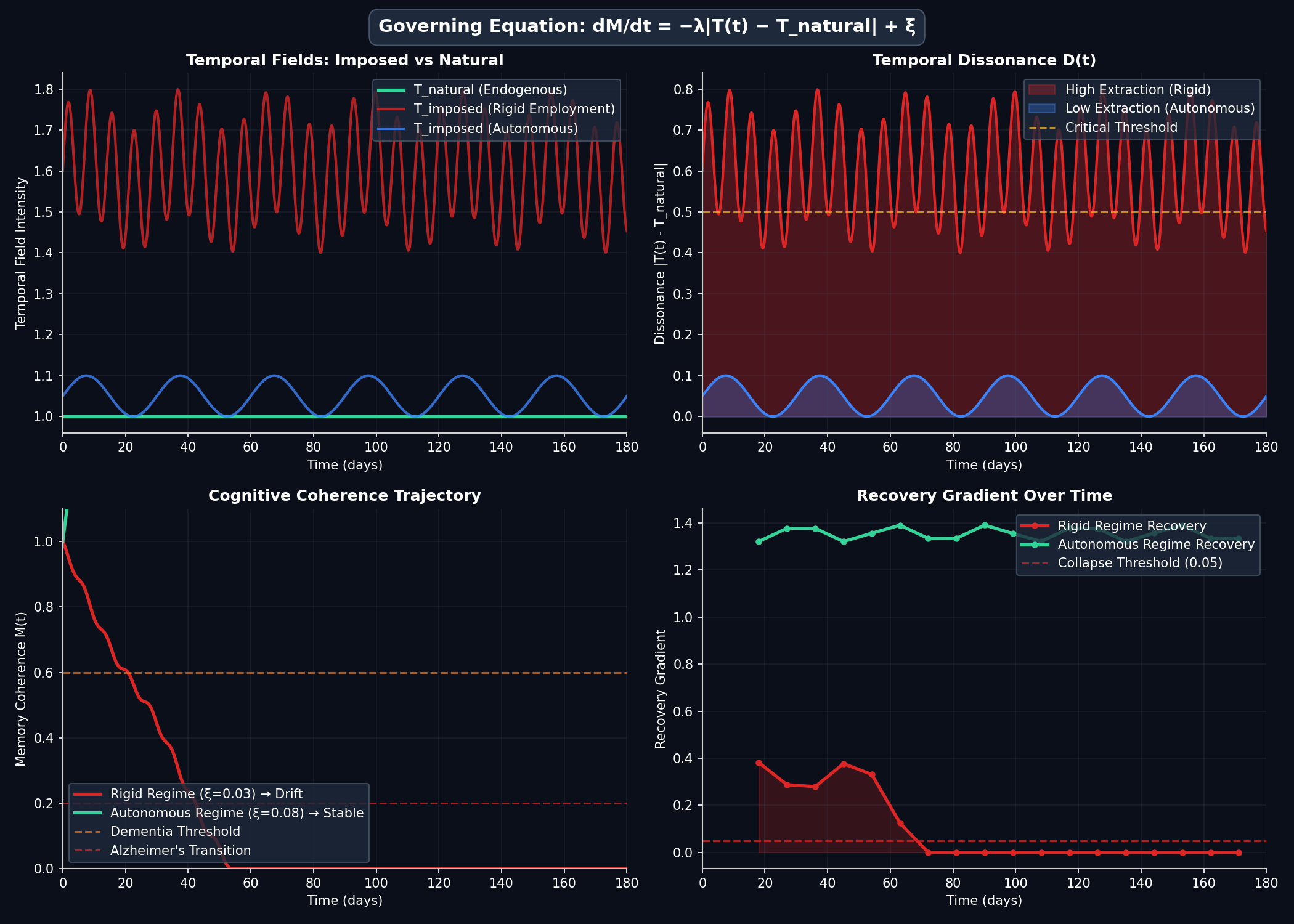Click Rigid Regime Drift legend entry

[x=206, y=794]
